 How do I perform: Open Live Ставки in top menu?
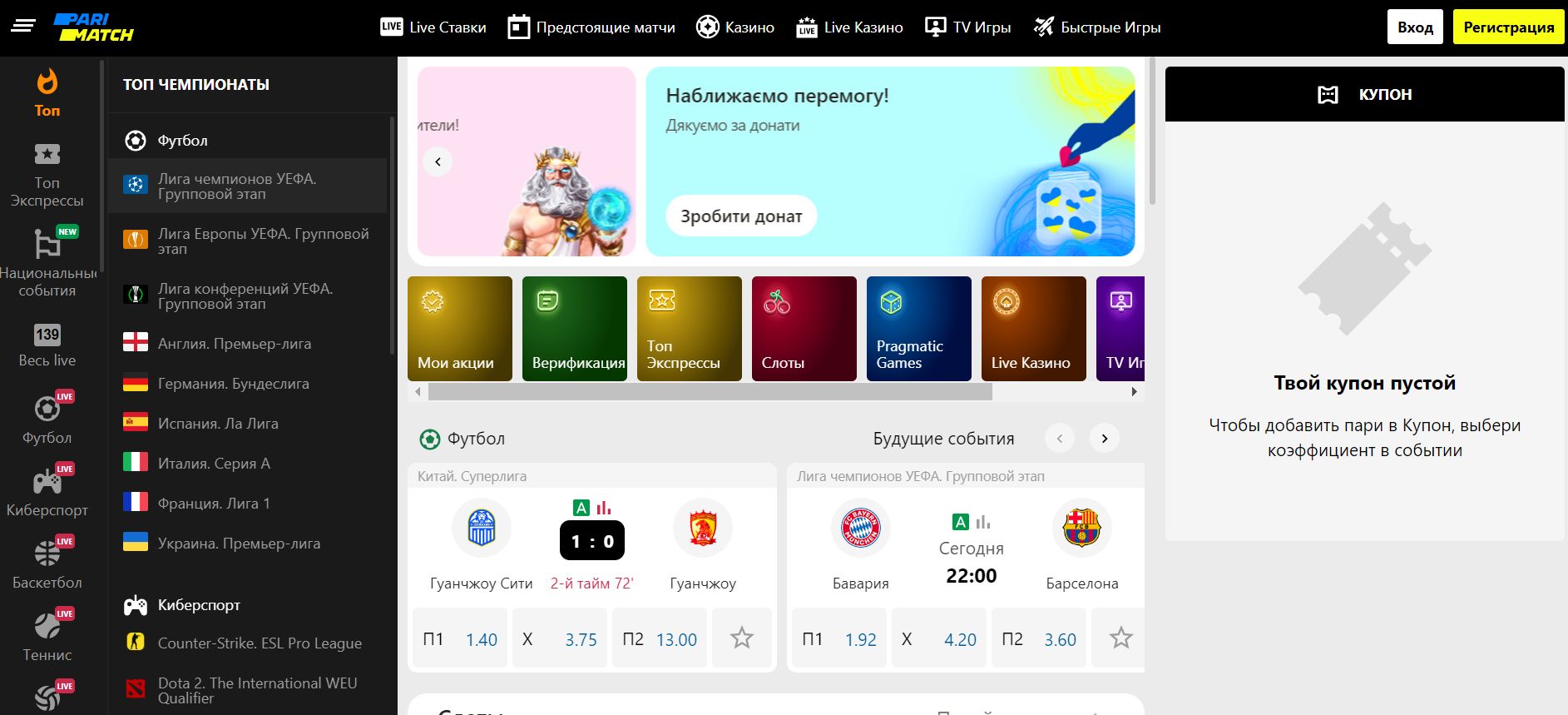[x=433, y=27]
